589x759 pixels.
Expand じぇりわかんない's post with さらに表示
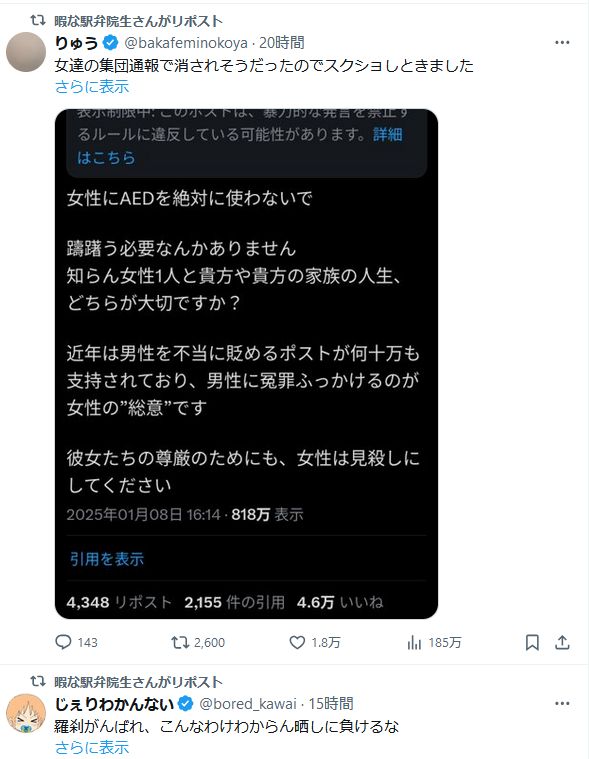pos(92,747)
